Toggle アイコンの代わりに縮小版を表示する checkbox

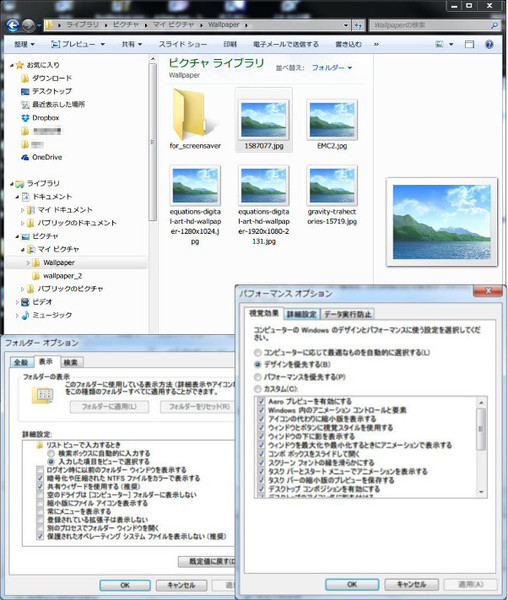(261, 419)
